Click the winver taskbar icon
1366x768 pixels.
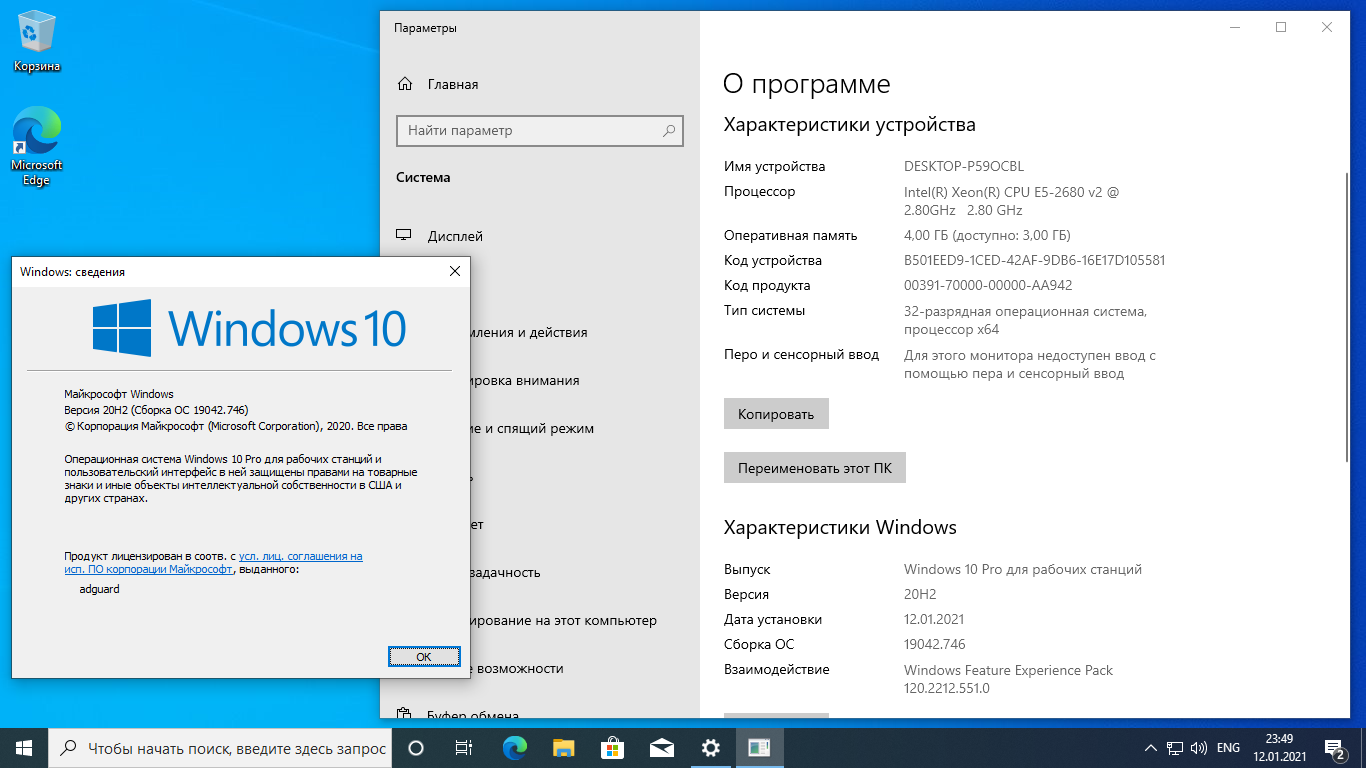click(760, 748)
